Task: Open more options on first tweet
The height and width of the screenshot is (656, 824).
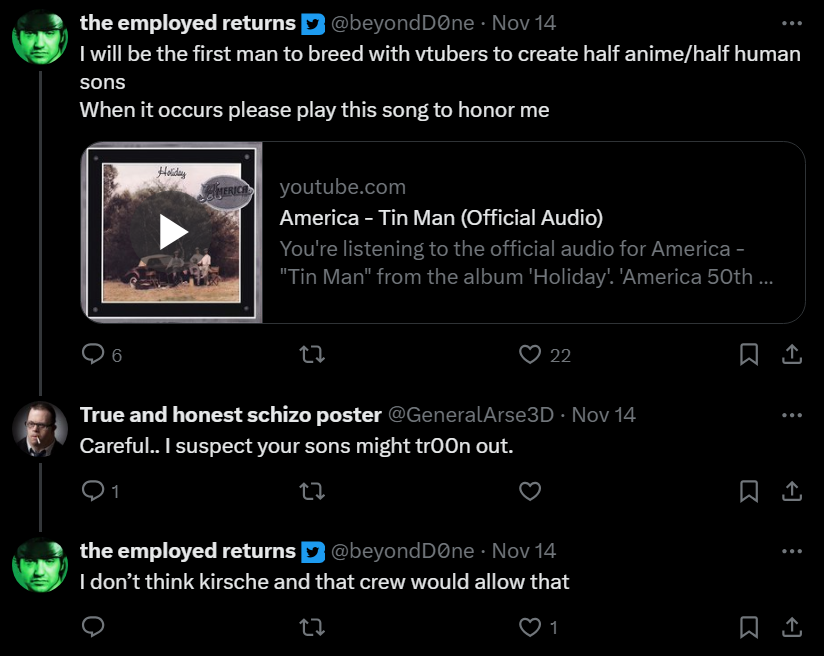Action: click(791, 23)
